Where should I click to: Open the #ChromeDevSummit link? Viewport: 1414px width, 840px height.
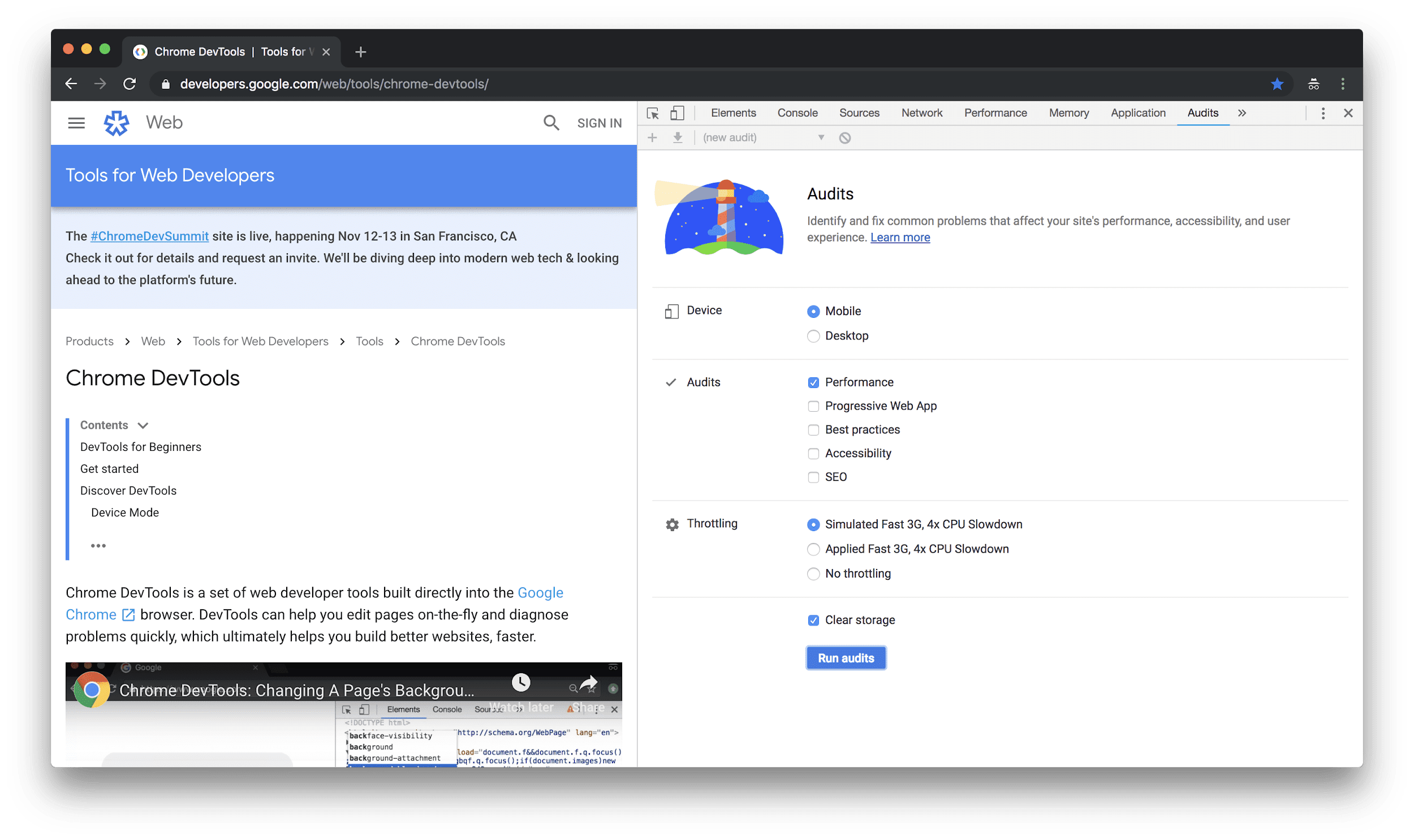coord(150,236)
